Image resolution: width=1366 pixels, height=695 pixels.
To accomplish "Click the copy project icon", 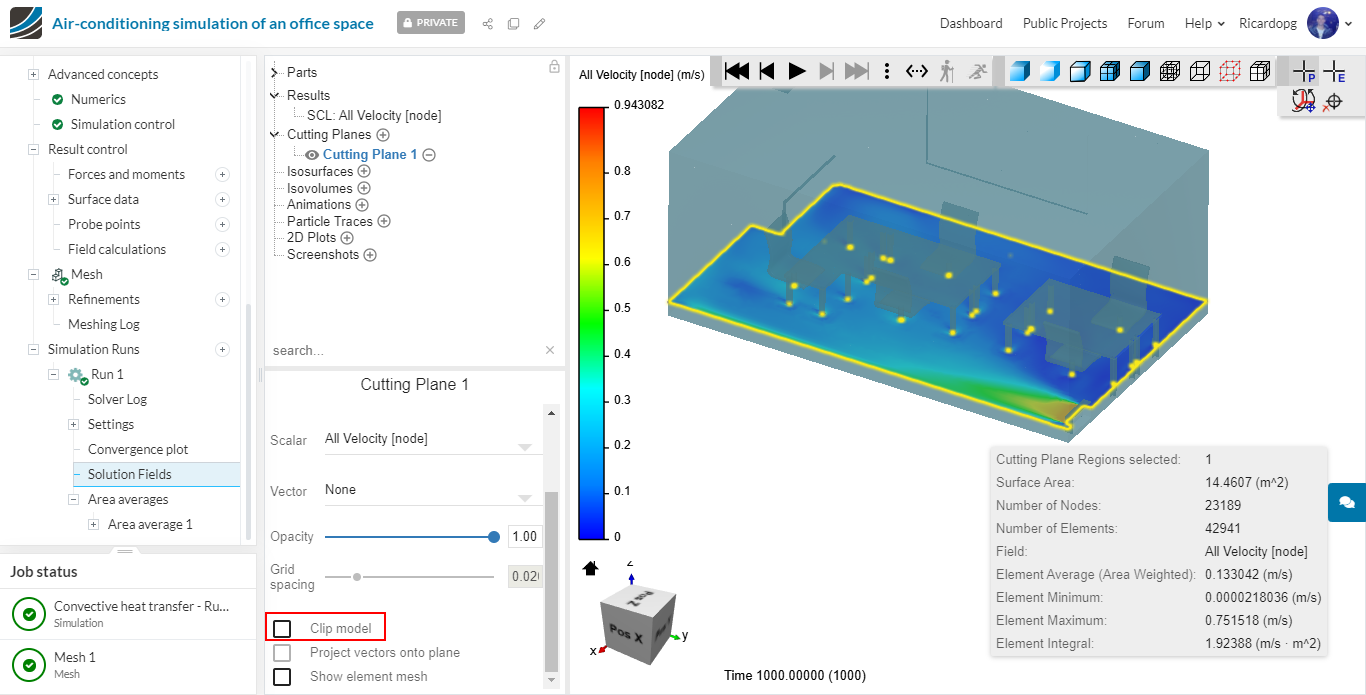I will click(x=513, y=23).
